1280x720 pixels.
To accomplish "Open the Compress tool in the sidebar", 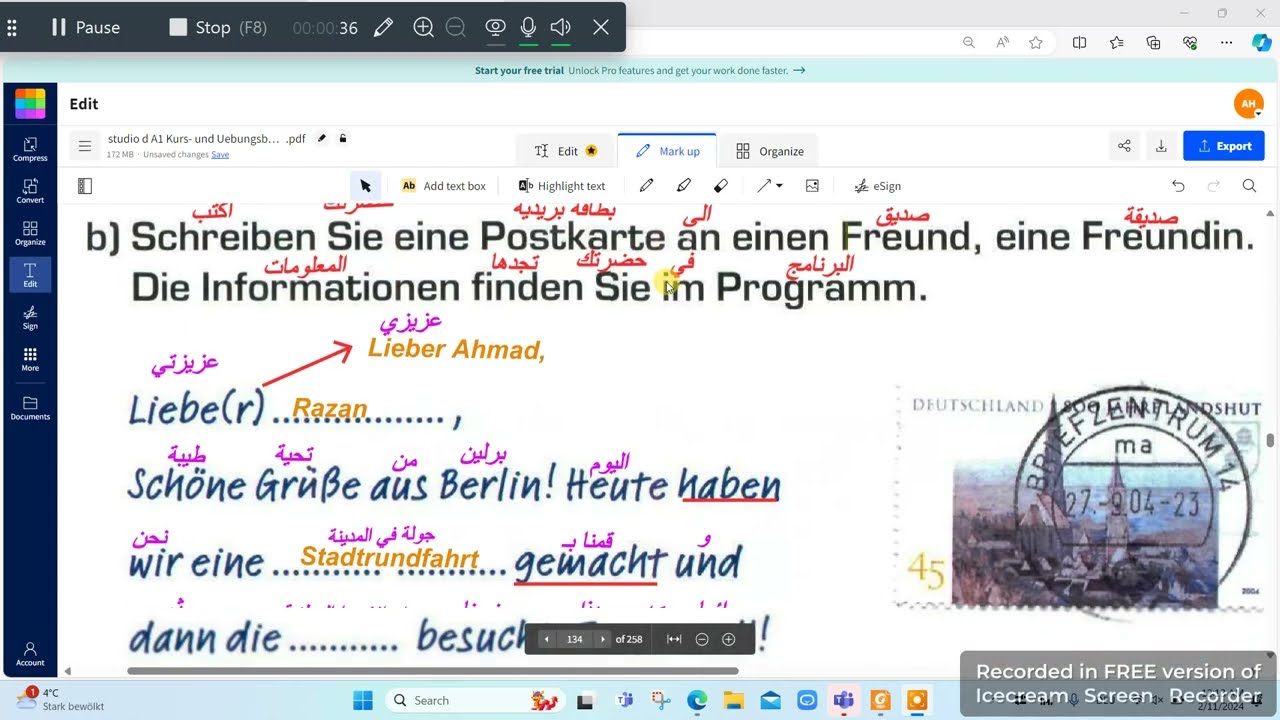I will (x=30, y=149).
